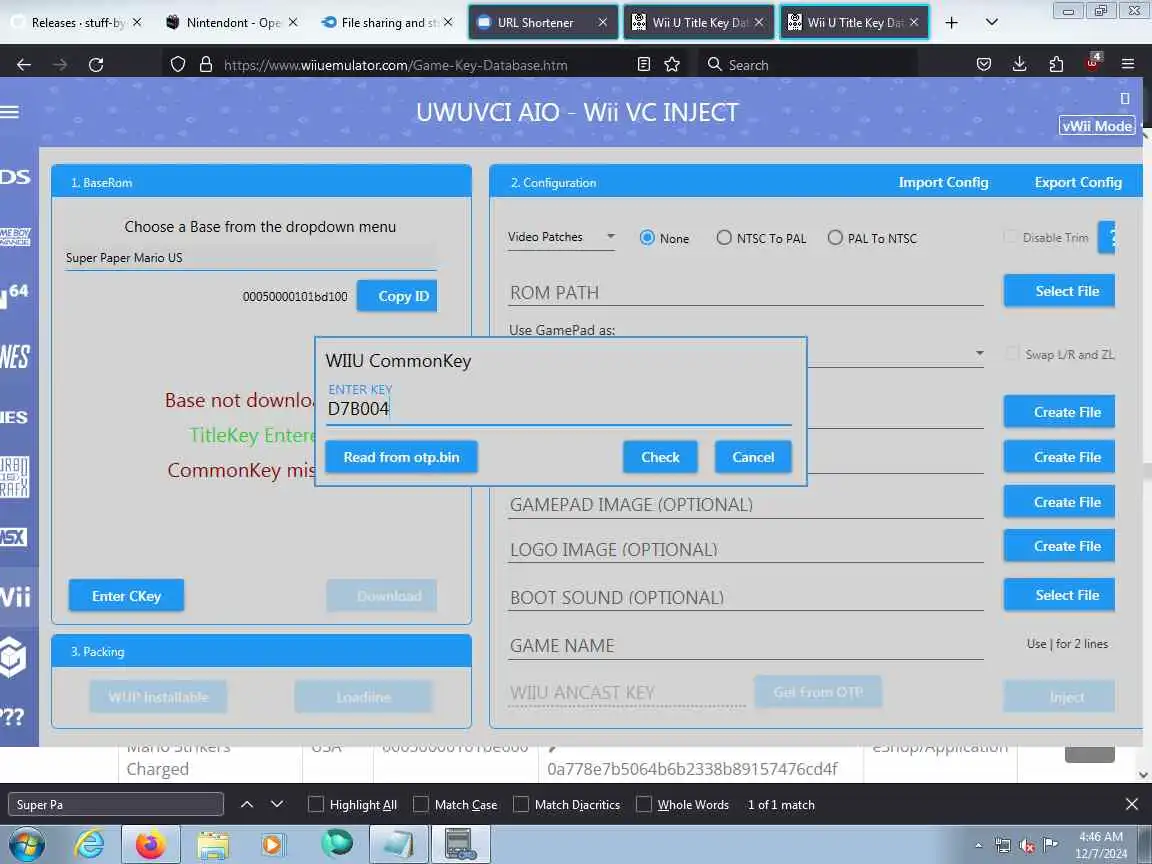Select the TurboGrafx console sidebar icon

point(15,477)
